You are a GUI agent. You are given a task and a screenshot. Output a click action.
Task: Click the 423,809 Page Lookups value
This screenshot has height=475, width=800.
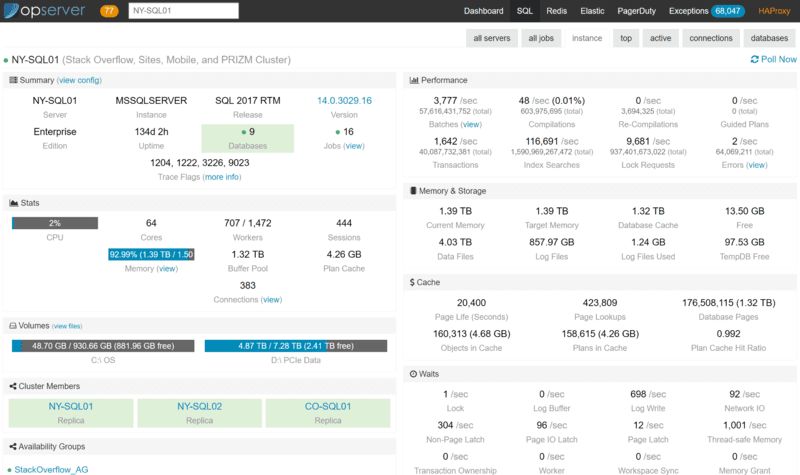[599, 303]
